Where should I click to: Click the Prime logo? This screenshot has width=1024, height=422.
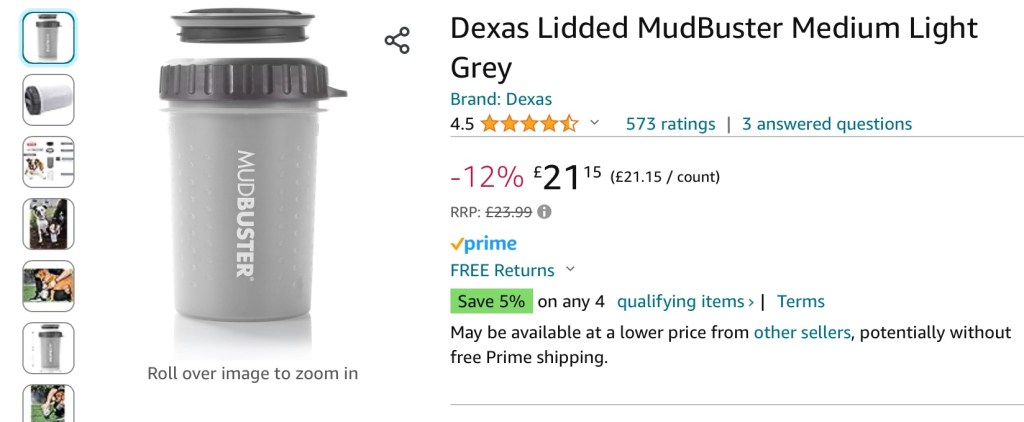tap(483, 243)
